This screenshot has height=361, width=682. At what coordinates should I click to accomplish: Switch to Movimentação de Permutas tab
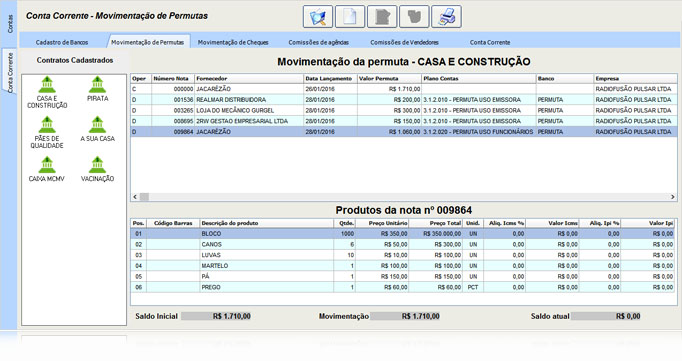pyautogui.click(x=147, y=42)
